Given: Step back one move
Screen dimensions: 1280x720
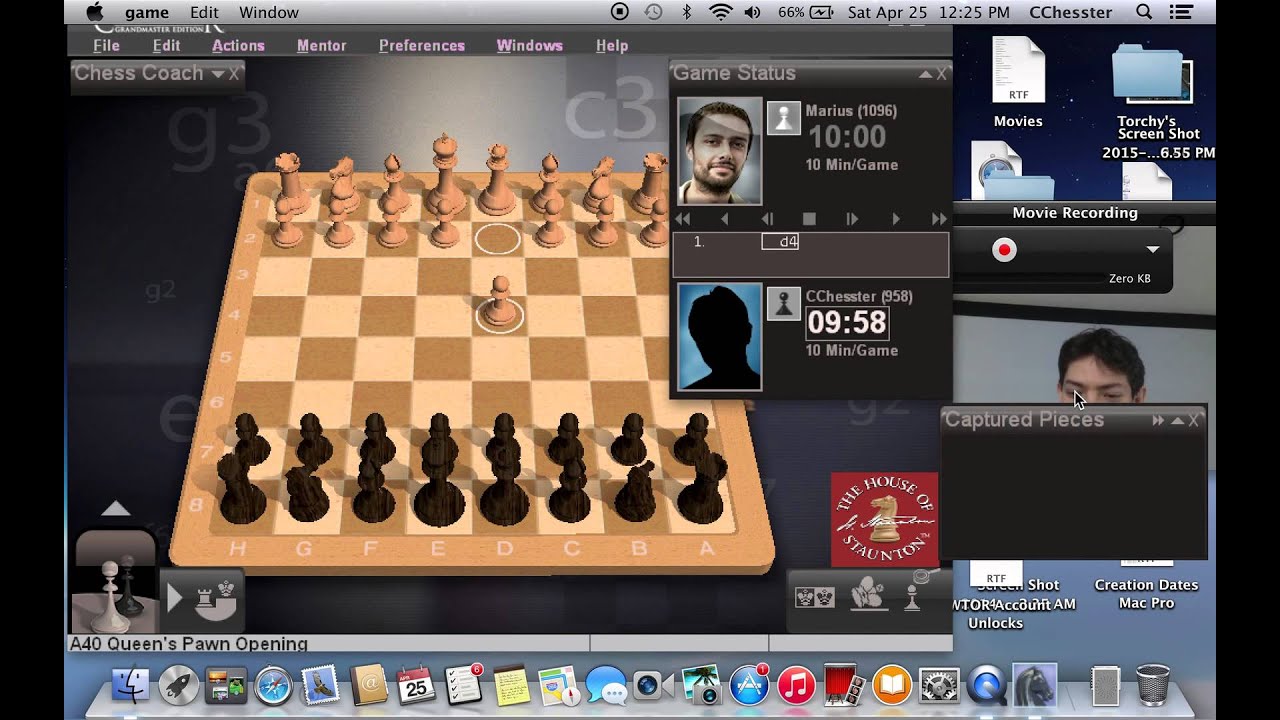Looking at the screenshot, I should click(x=725, y=219).
